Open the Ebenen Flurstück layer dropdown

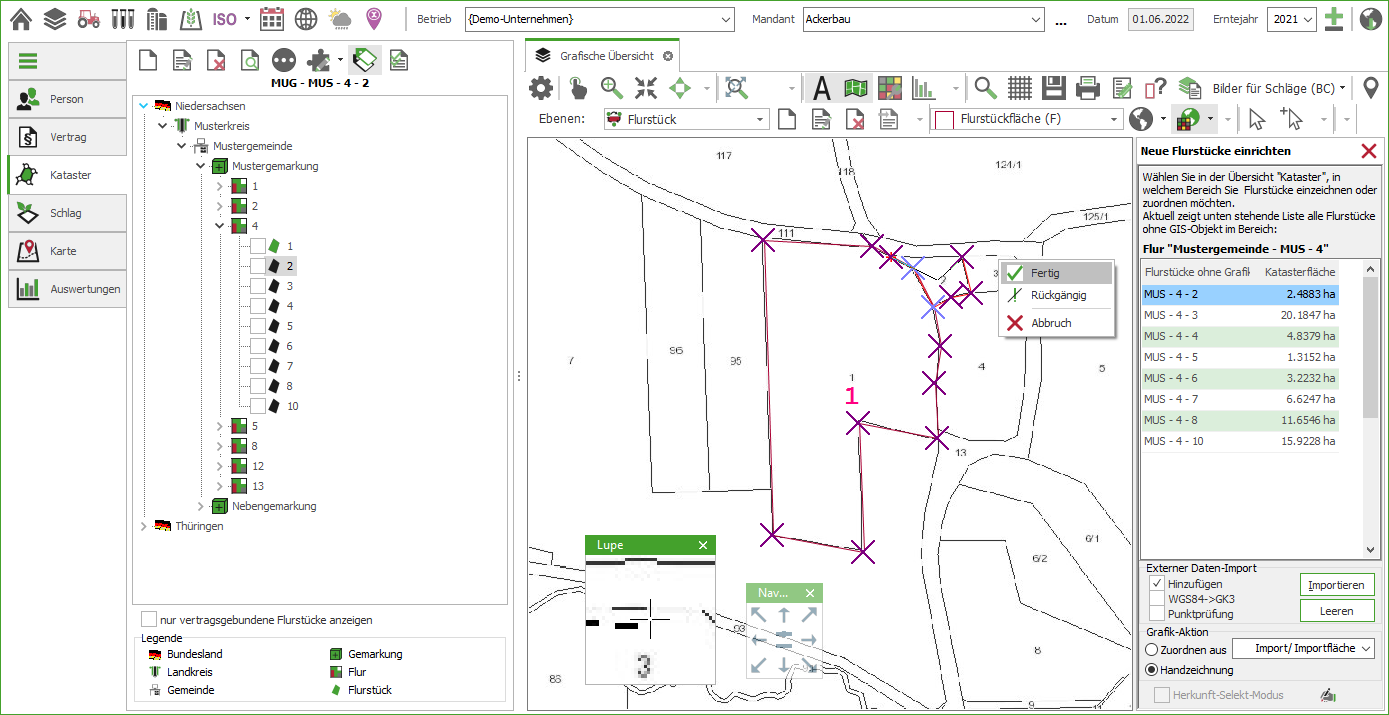coord(761,120)
